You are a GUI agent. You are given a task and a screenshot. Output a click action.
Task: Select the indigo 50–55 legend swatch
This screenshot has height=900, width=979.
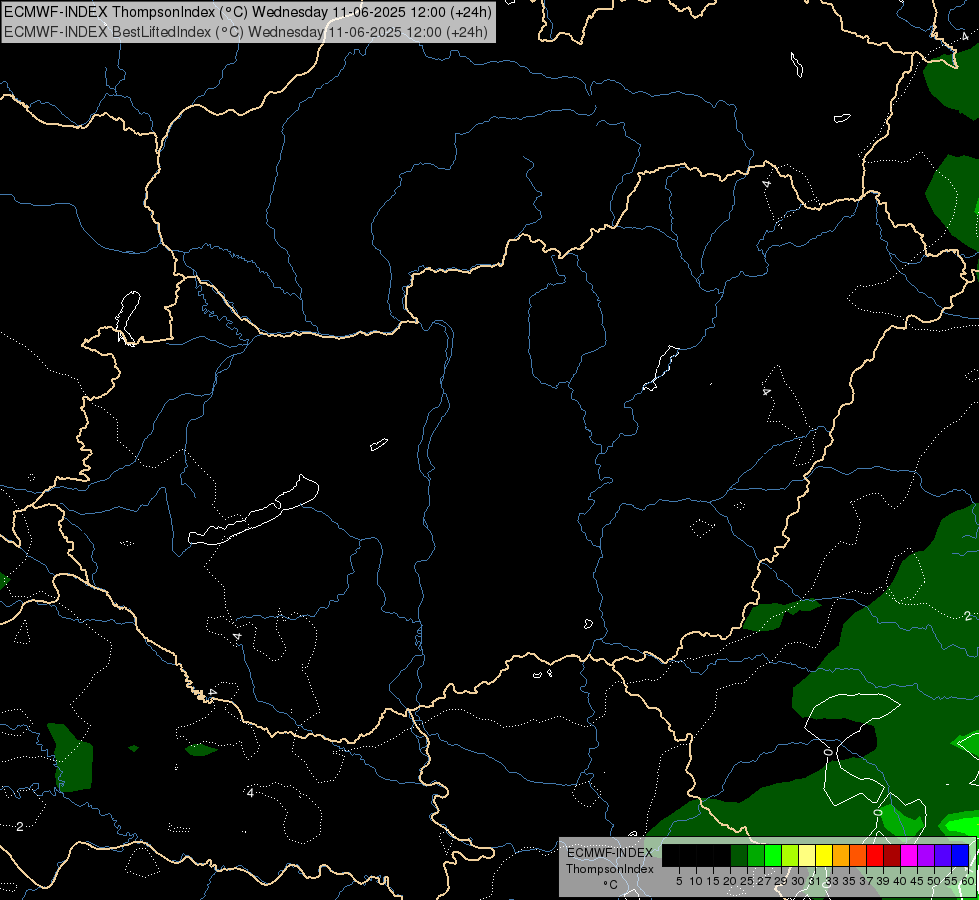(x=943, y=855)
